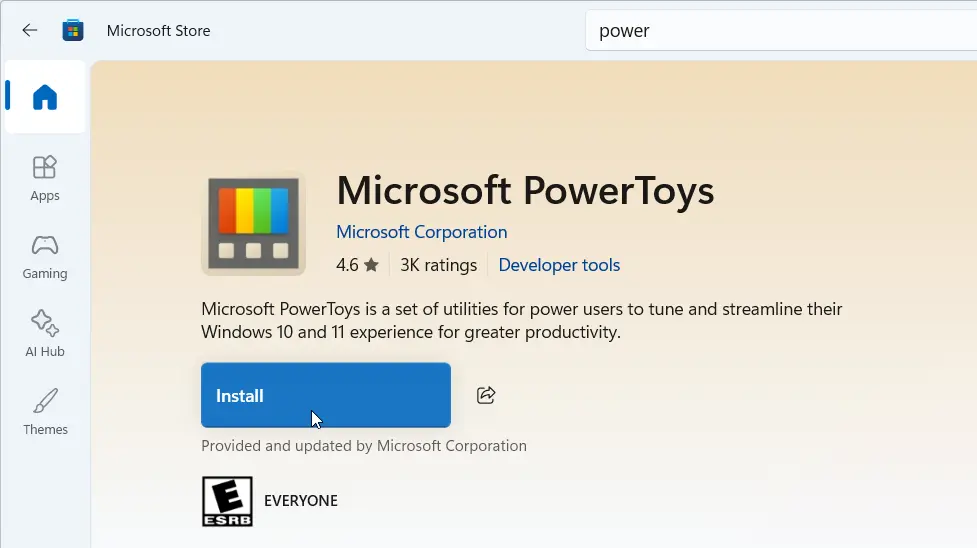Click the 4.6 star rating

pos(358,265)
